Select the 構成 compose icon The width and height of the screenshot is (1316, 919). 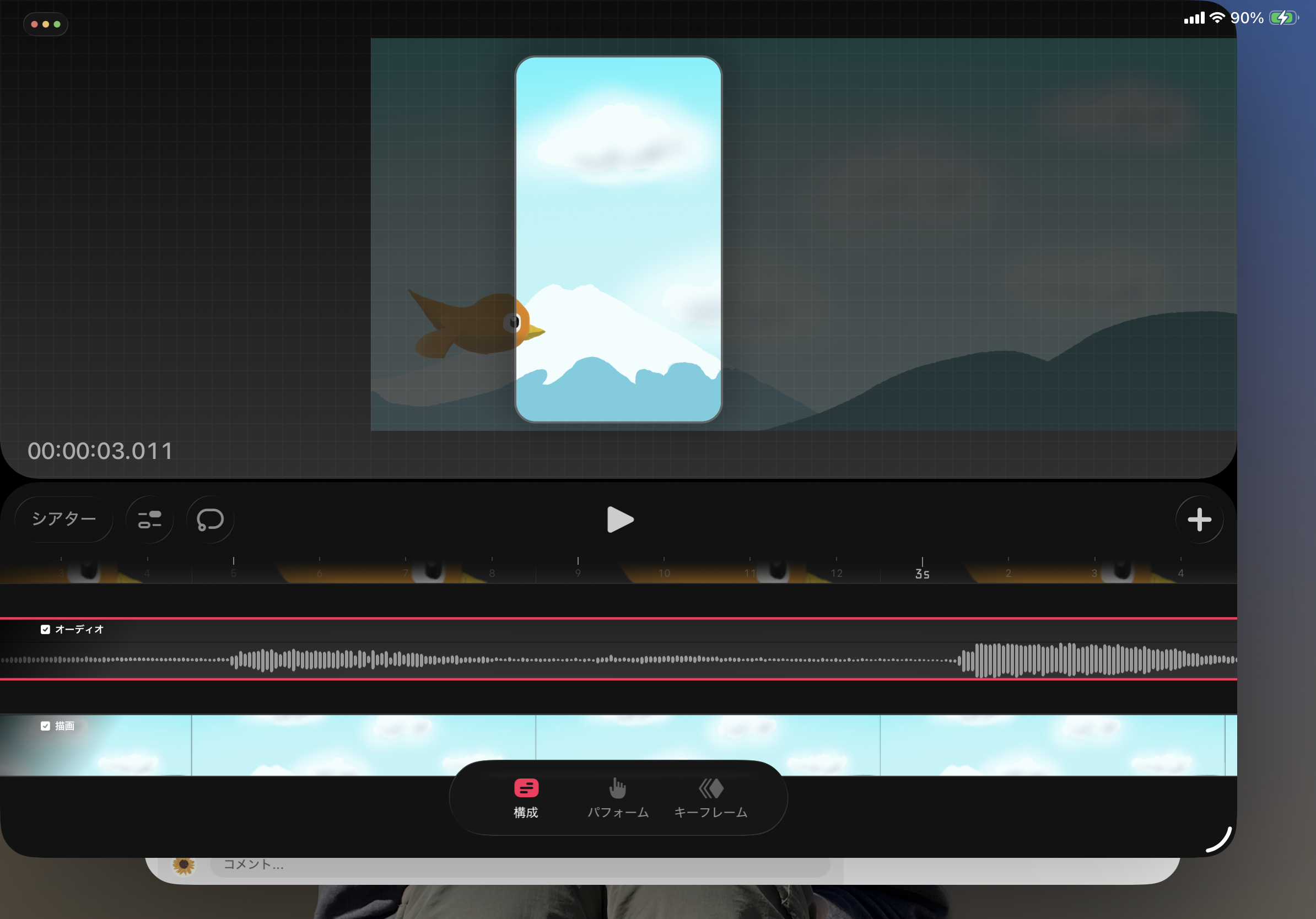pyautogui.click(x=526, y=788)
